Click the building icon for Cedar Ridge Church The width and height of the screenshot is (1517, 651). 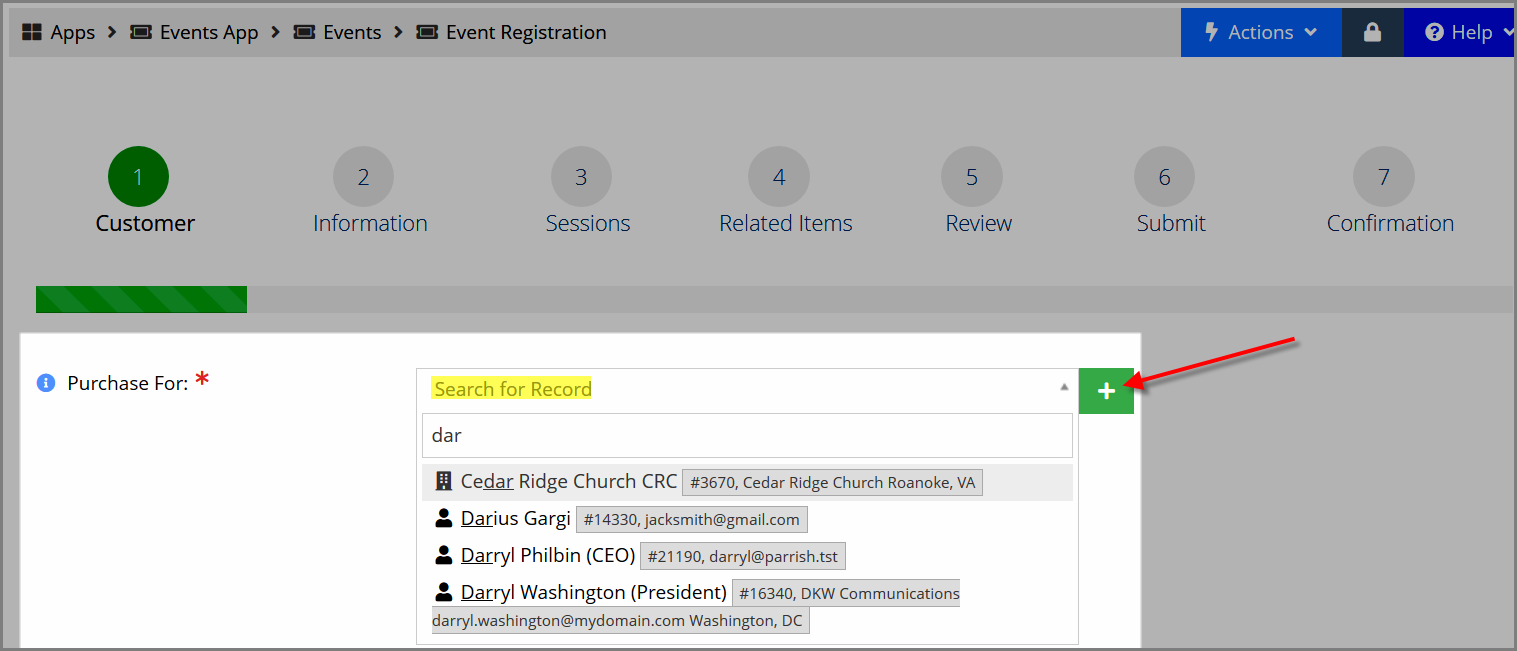pos(444,482)
